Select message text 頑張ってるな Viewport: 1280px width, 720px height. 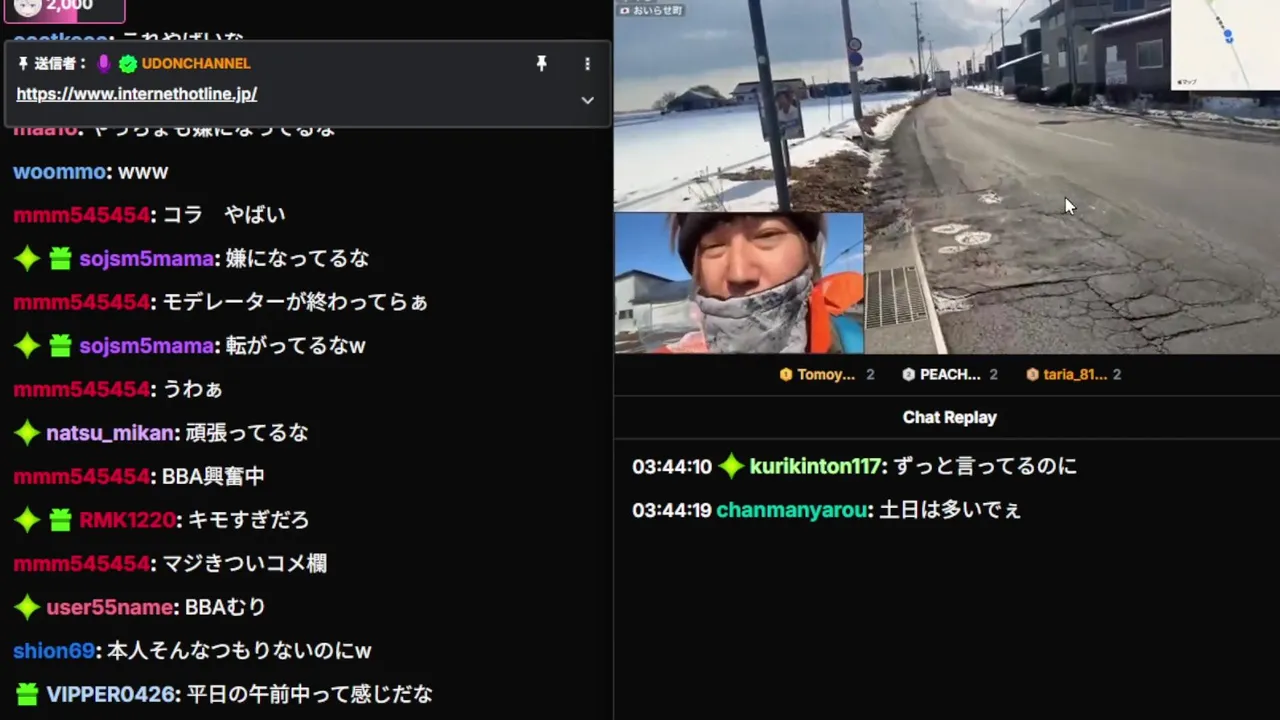[x=248, y=433]
